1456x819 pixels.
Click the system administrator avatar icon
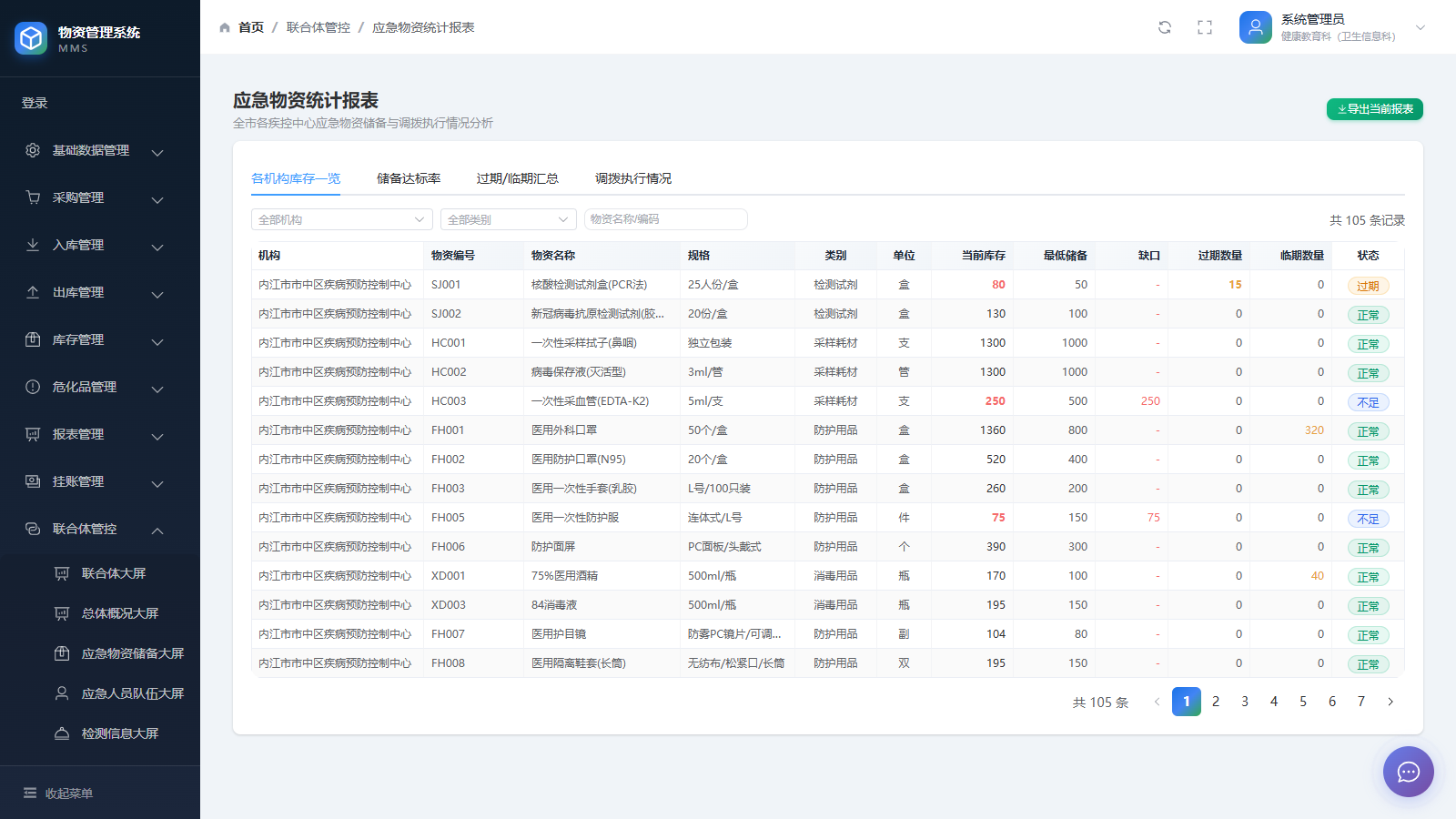[x=1256, y=27]
